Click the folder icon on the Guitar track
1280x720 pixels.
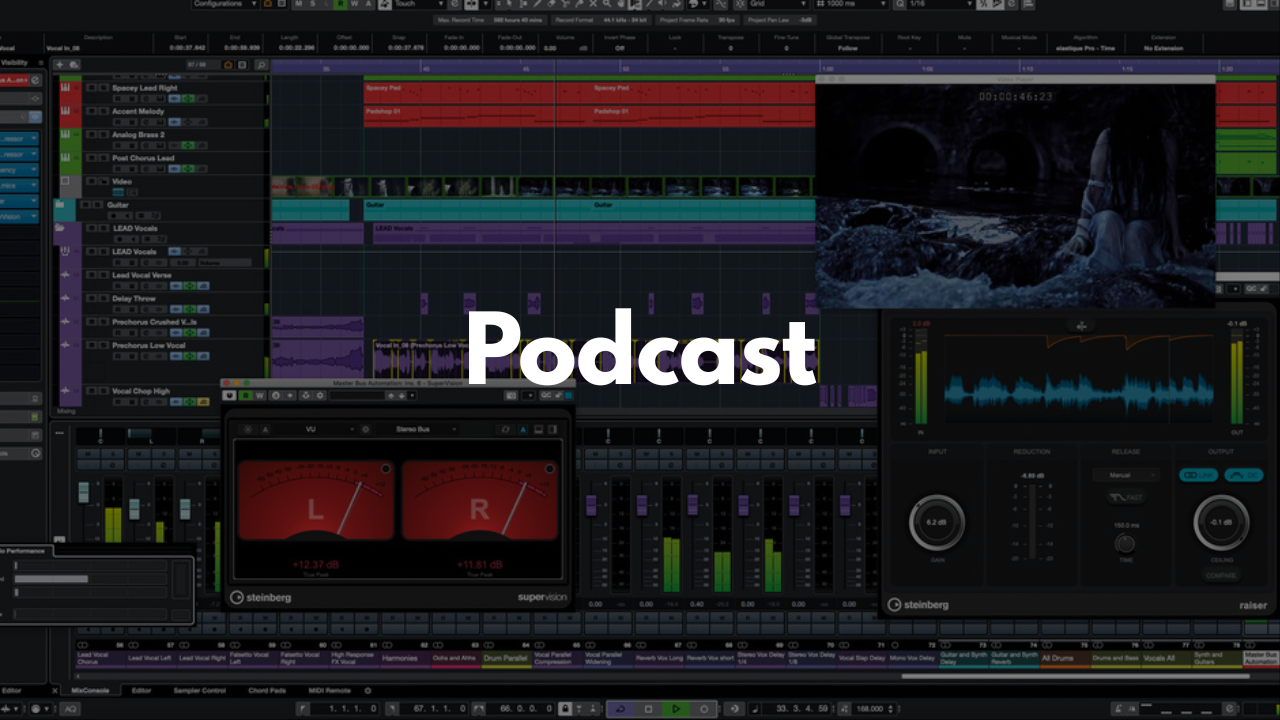click(x=60, y=205)
